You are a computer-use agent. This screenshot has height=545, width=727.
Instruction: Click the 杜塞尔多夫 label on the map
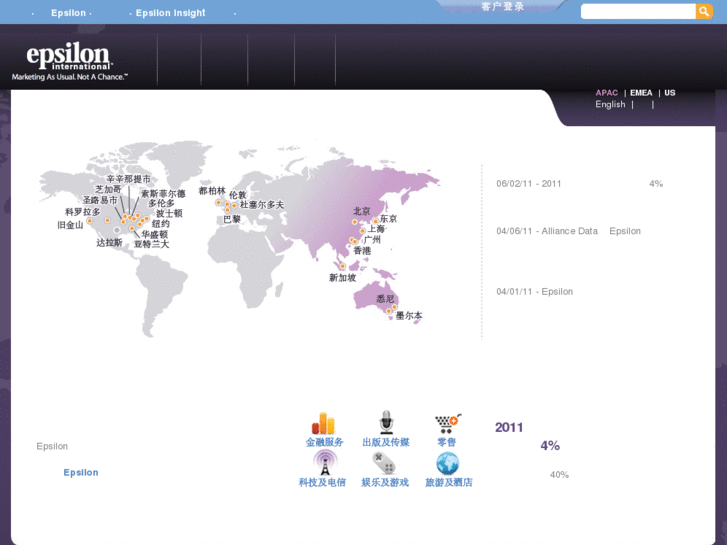tap(261, 205)
